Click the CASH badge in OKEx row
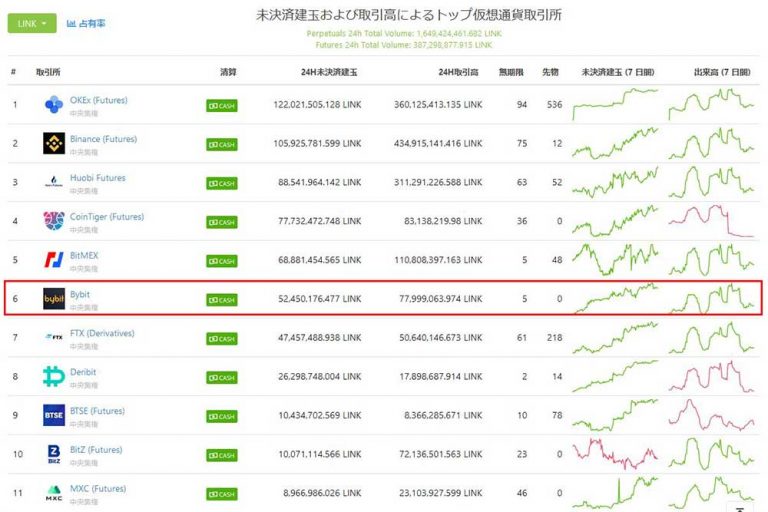The image size is (768, 512). [x=221, y=106]
